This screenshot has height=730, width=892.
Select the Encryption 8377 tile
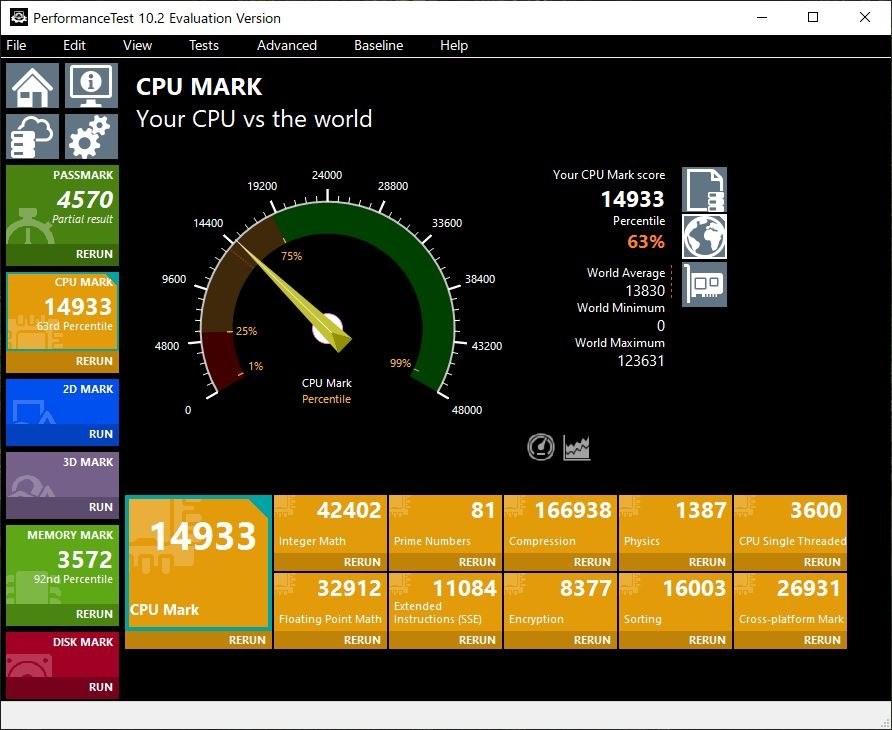[560, 602]
